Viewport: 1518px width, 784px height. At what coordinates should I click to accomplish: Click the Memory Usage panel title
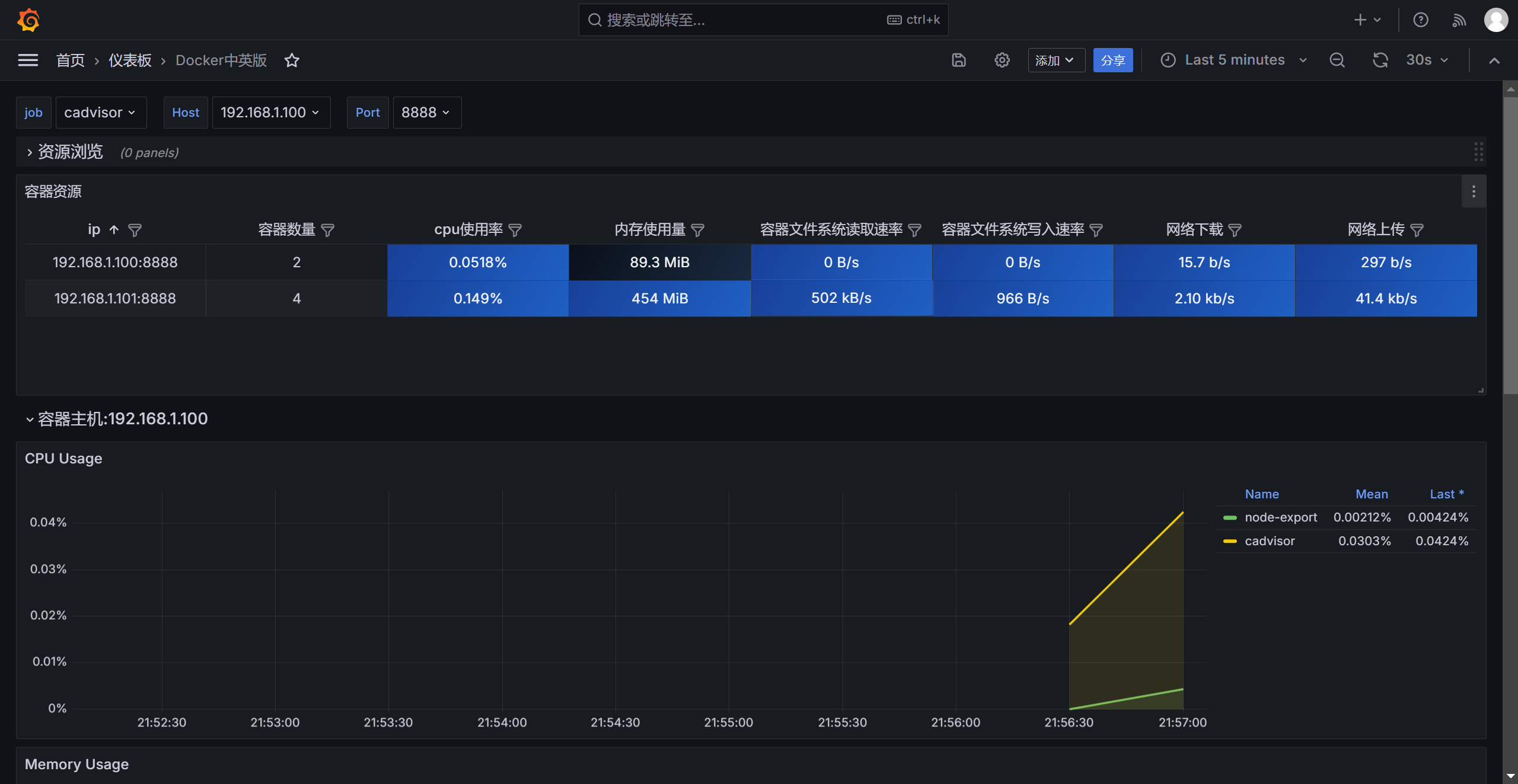coord(76,764)
